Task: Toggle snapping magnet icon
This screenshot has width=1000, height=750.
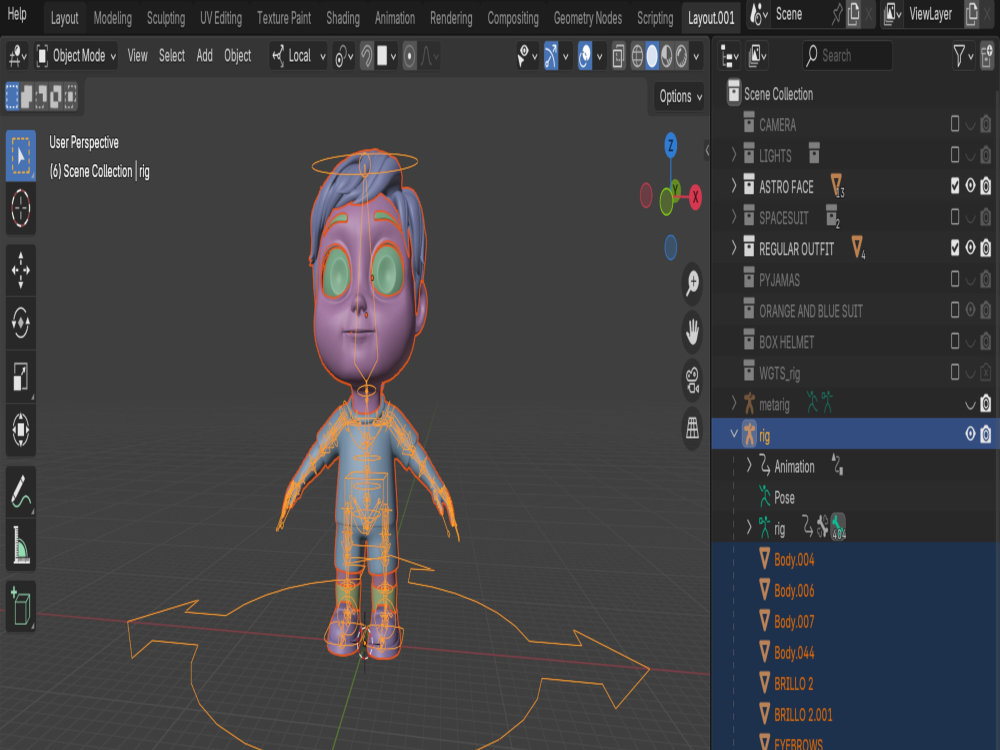Action: (367, 57)
